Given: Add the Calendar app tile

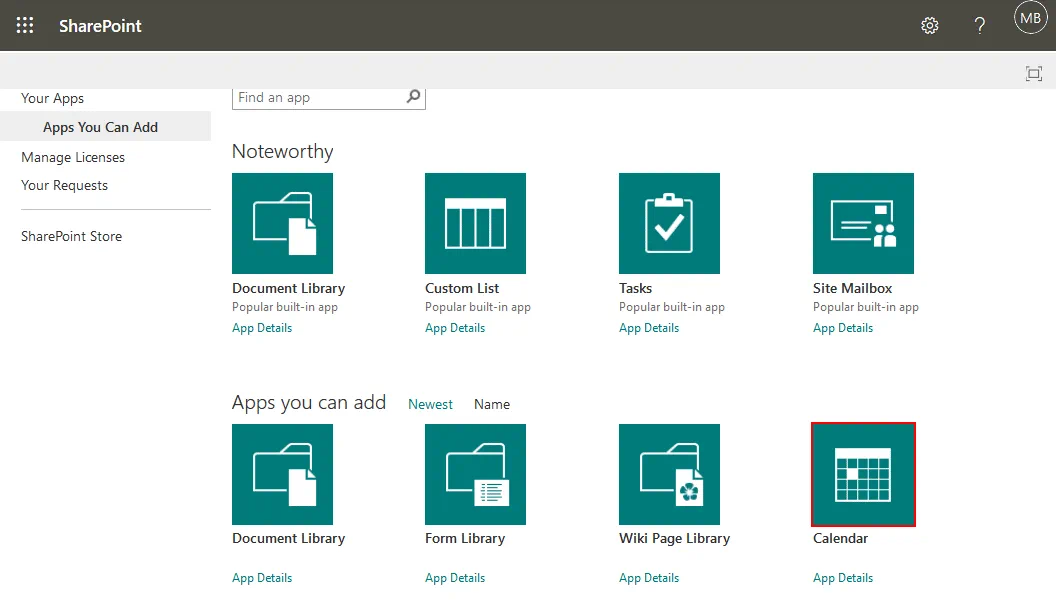Looking at the screenshot, I should click(863, 474).
